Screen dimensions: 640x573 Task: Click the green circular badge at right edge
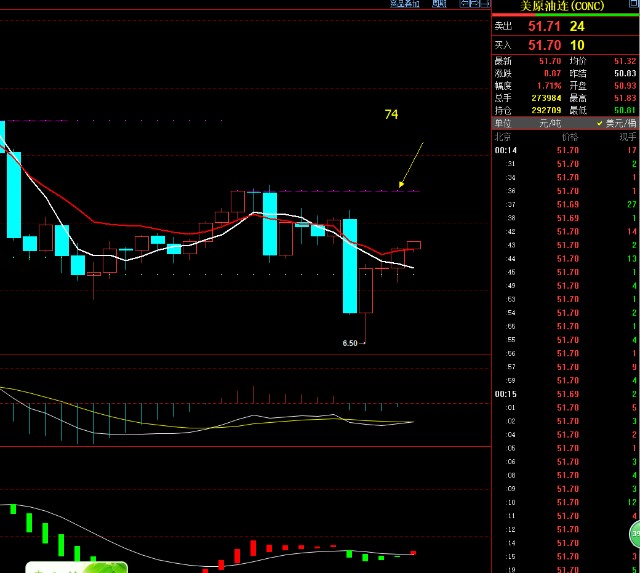[634, 533]
